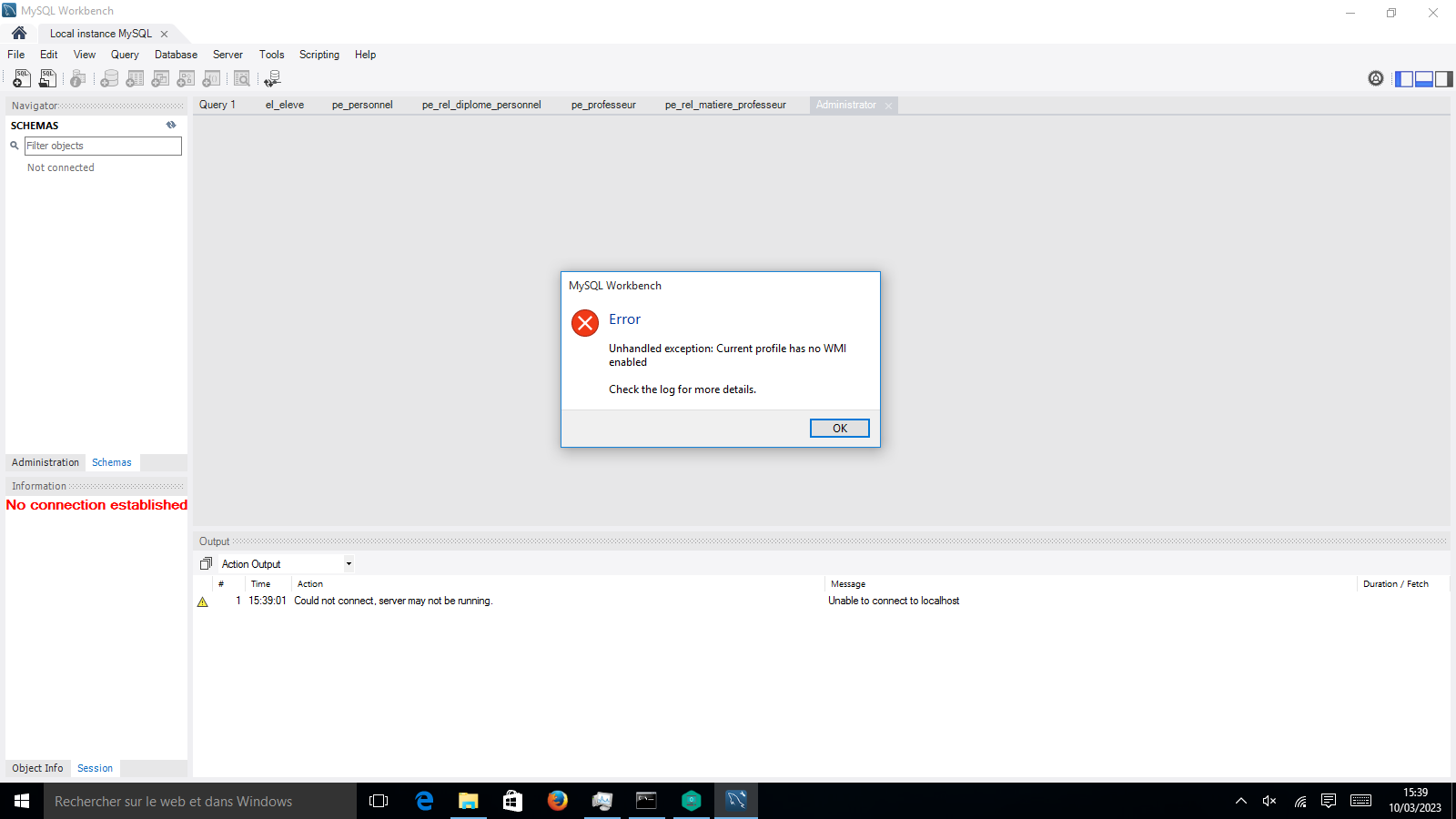
Task: Toggle the sidebar panel visibility
Action: click(1404, 79)
